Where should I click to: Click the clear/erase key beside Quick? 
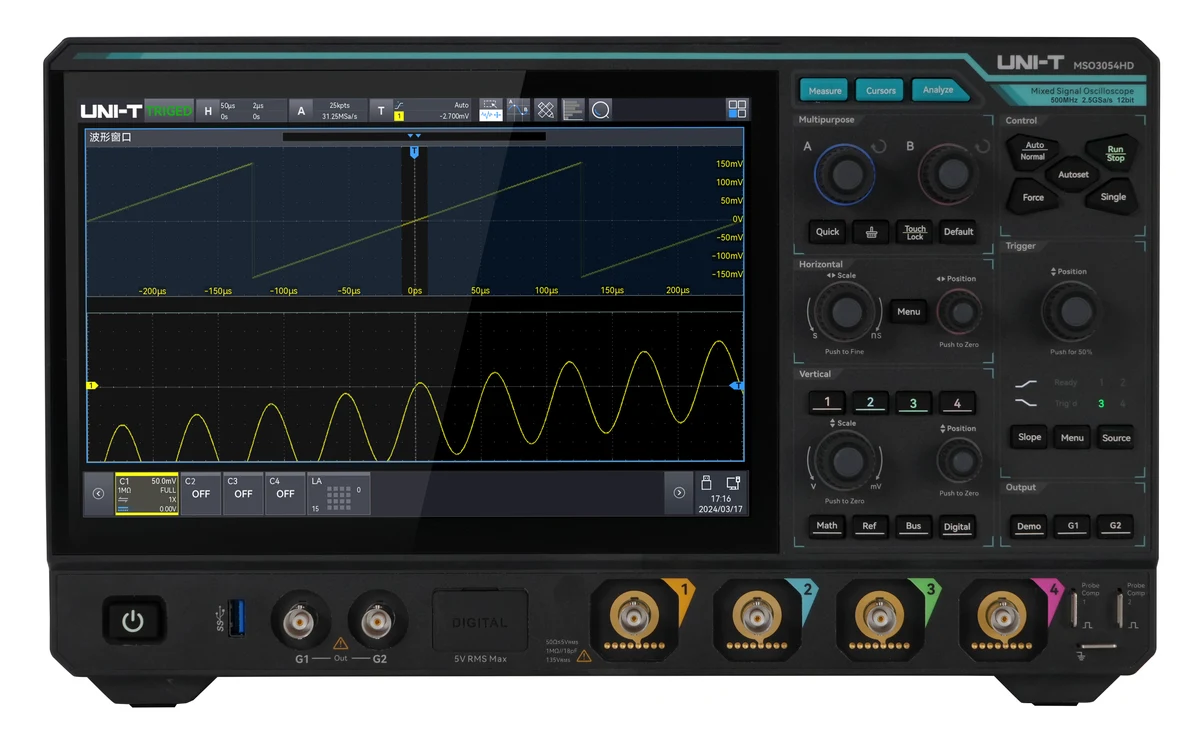tap(871, 232)
